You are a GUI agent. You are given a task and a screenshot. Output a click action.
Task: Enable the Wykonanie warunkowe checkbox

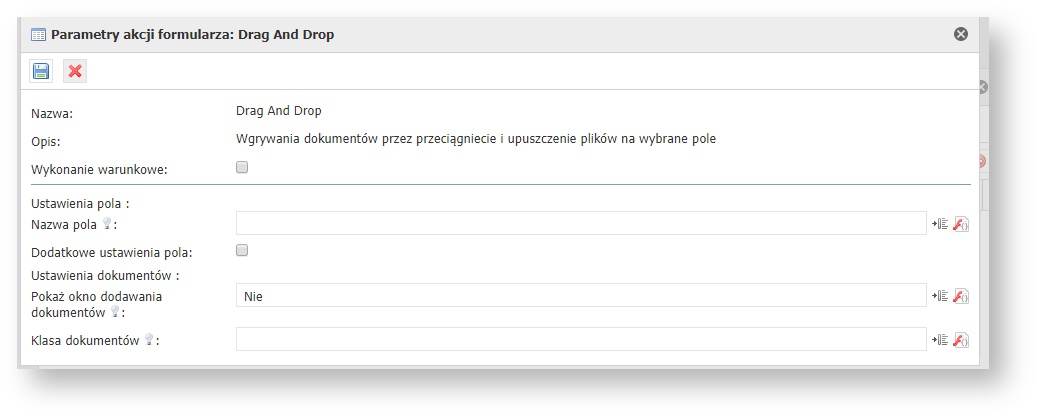tap(241, 168)
